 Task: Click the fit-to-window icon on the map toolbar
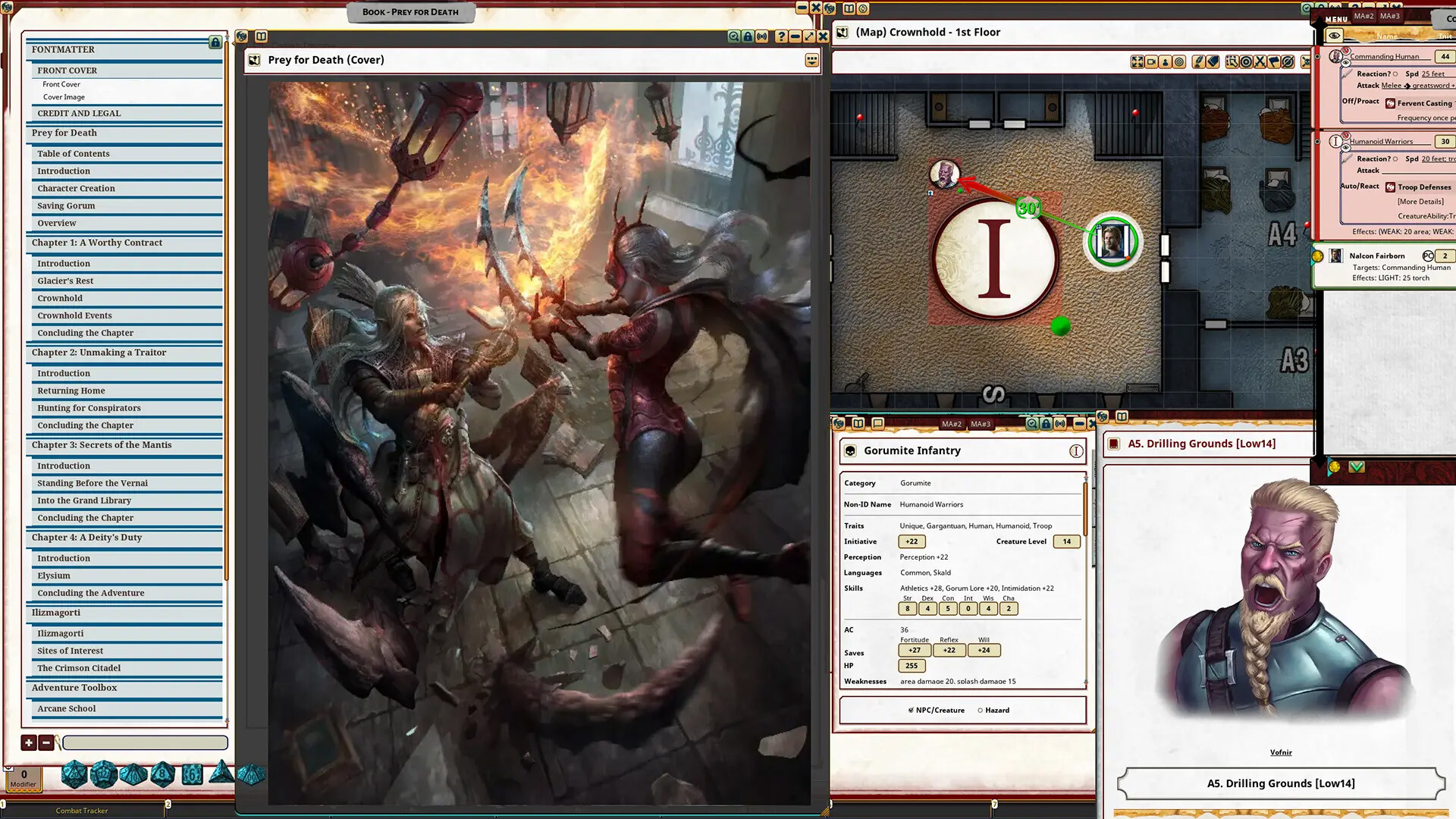click(x=1137, y=62)
